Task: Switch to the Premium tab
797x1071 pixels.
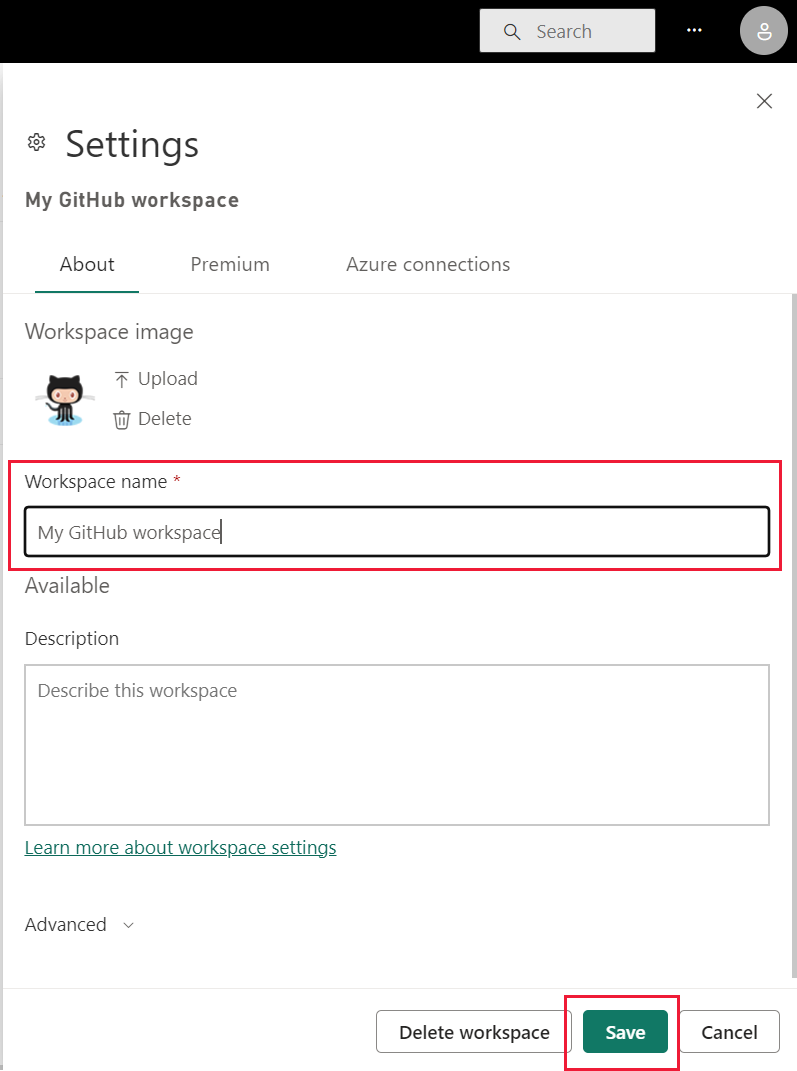Action: pyautogui.click(x=230, y=264)
